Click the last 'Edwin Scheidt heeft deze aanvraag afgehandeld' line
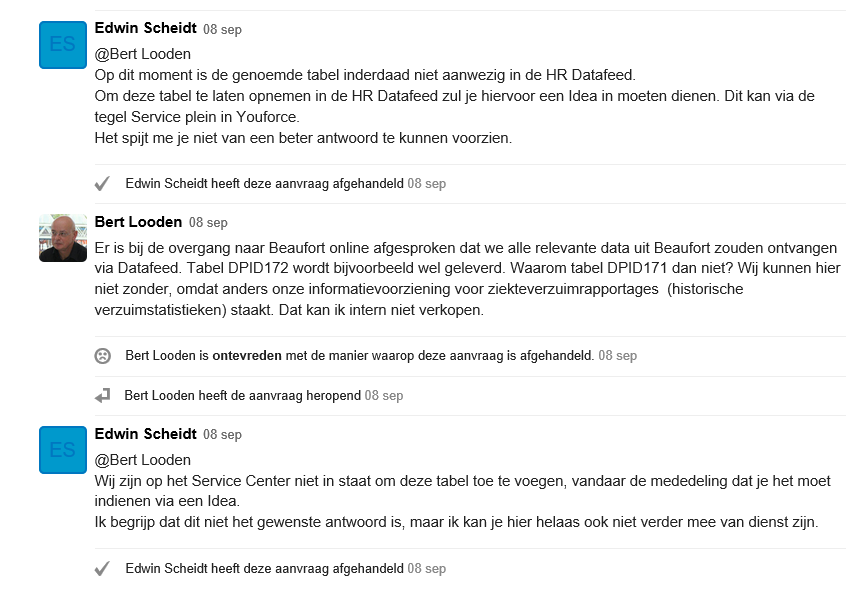Screen dimensions: 853x596 click(x=286, y=568)
